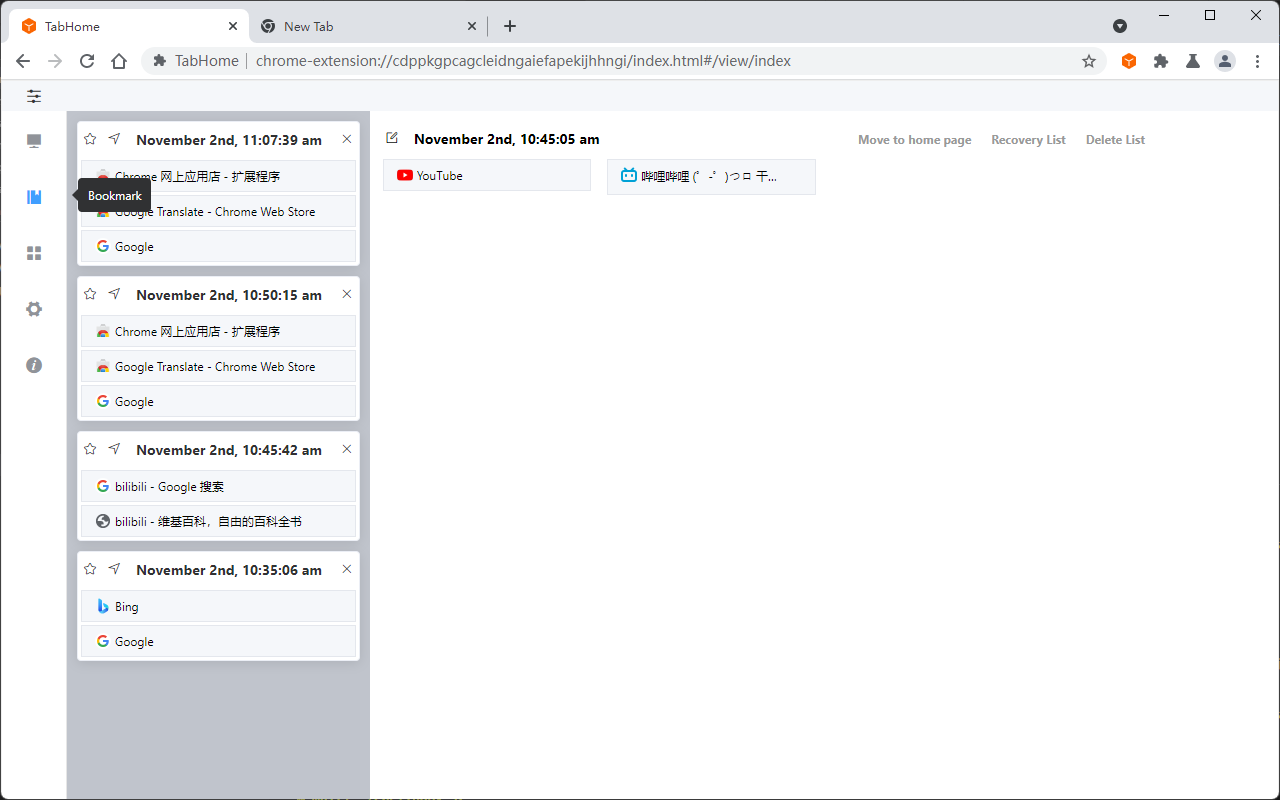
Task: Open Google Translate entry in 11:07:39 list
Action: [x=218, y=211]
